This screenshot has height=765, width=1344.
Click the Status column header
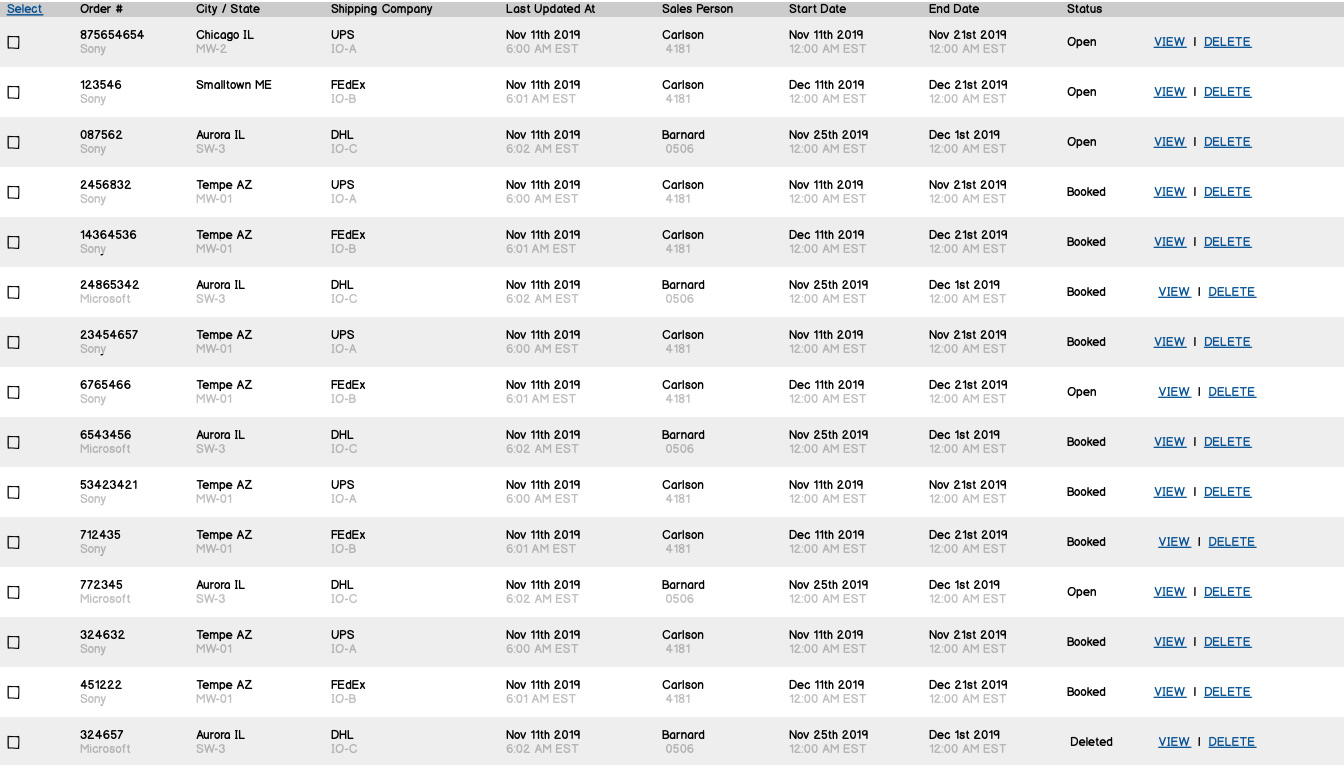pyautogui.click(x=1084, y=9)
